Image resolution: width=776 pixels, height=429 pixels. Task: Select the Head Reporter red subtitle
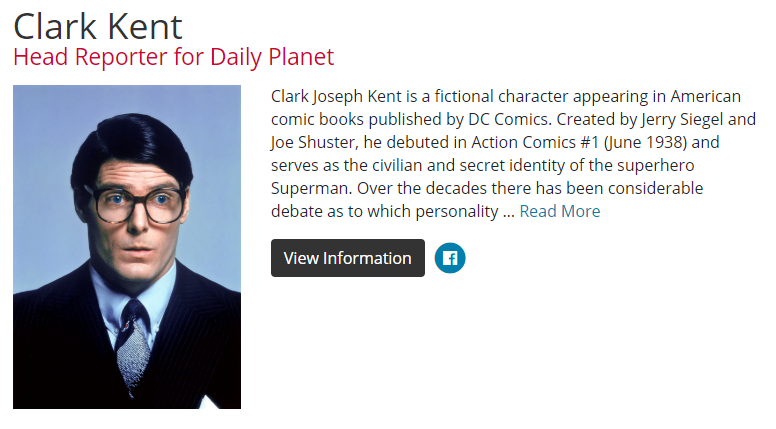pos(174,57)
